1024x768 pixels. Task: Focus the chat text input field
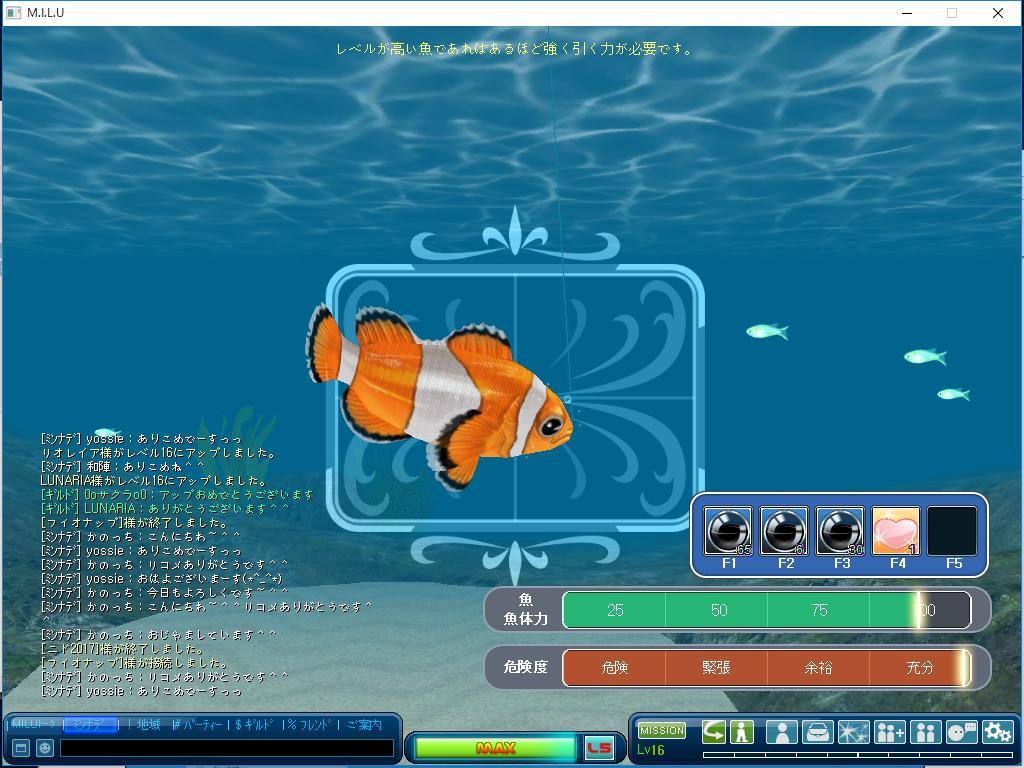click(x=227, y=748)
